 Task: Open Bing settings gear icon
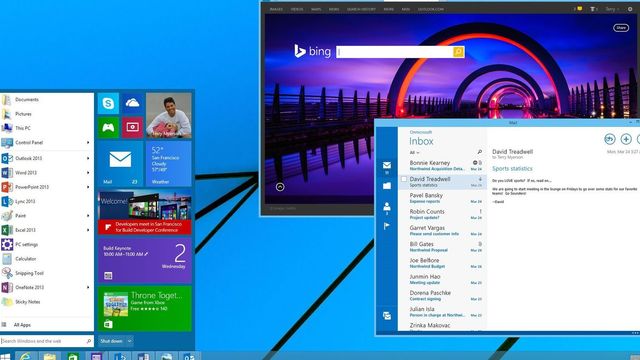coord(630,9)
